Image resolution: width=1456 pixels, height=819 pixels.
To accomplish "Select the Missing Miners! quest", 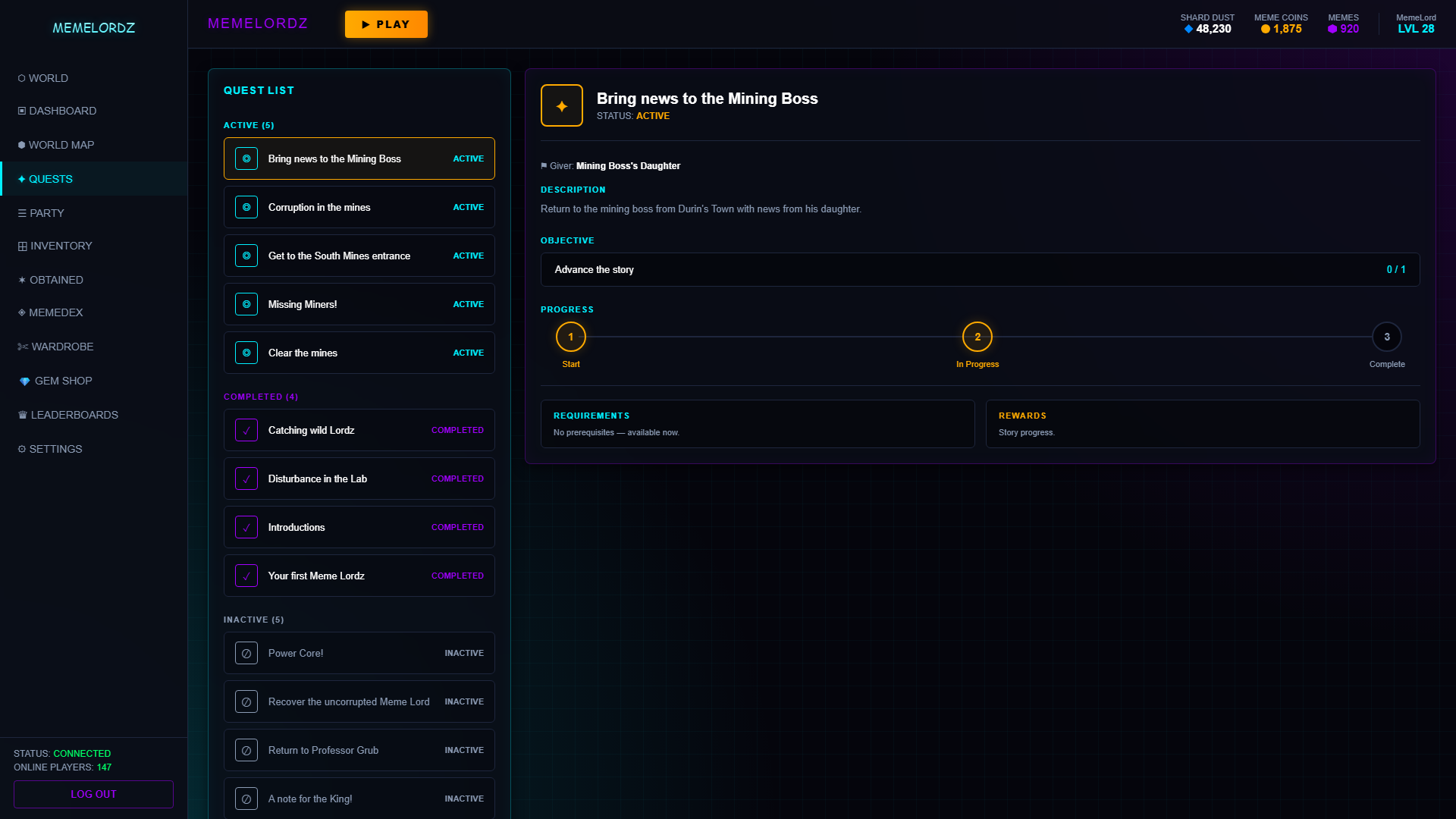I will tap(359, 304).
